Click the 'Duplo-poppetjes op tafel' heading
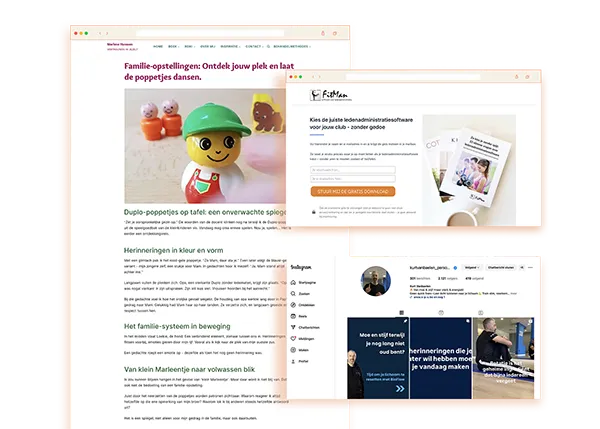 pos(205,212)
